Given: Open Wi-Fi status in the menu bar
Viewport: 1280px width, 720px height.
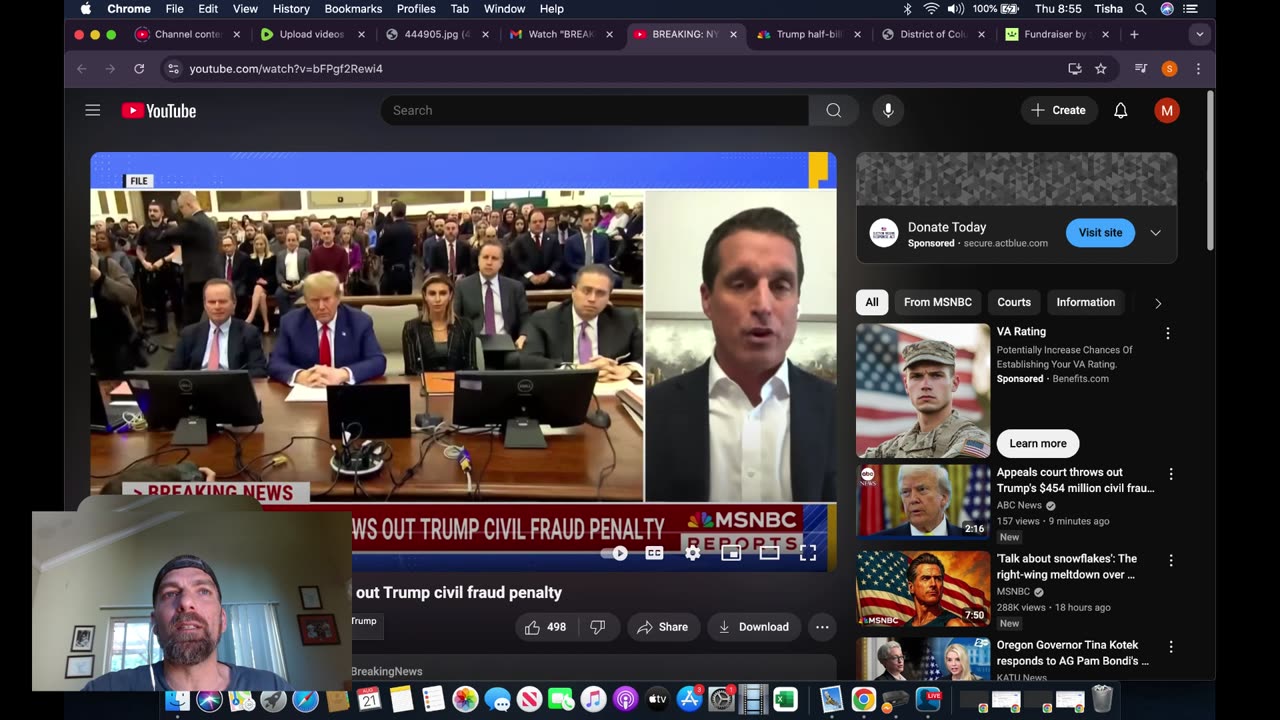Looking at the screenshot, I should [x=931, y=9].
